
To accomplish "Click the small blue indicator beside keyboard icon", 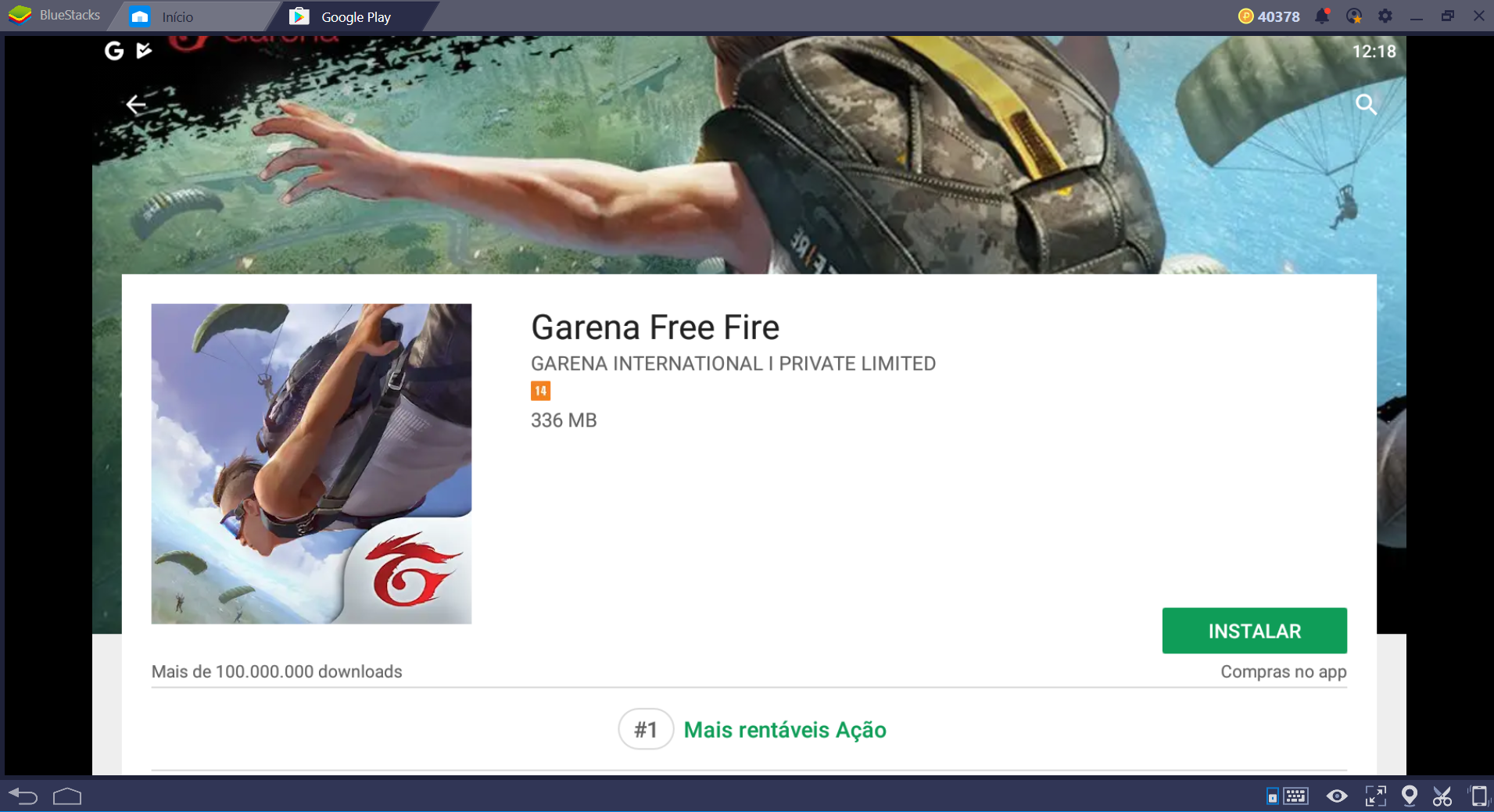I will pos(1272,796).
